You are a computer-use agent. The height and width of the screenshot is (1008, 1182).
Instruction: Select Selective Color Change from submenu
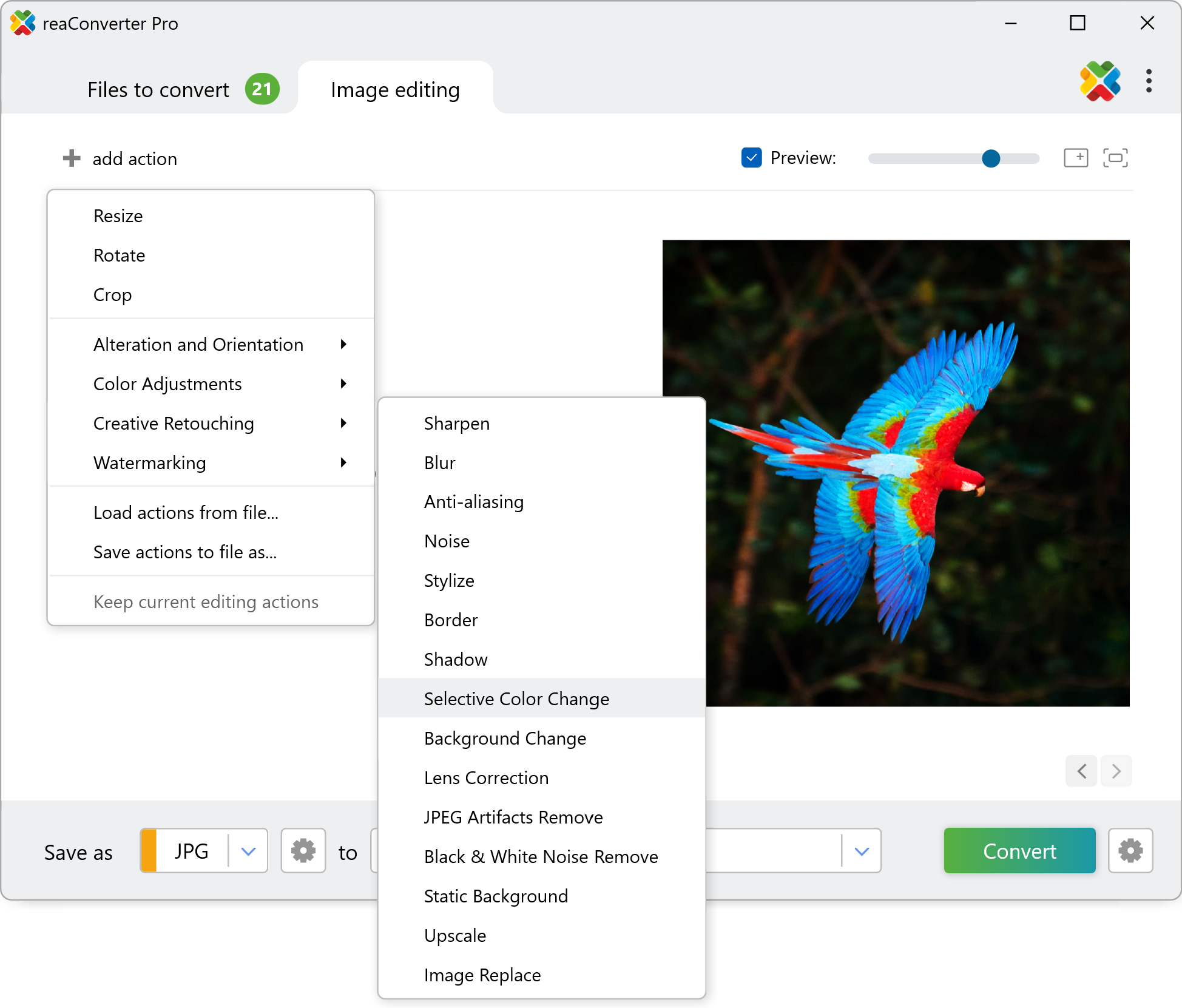(516, 698)
